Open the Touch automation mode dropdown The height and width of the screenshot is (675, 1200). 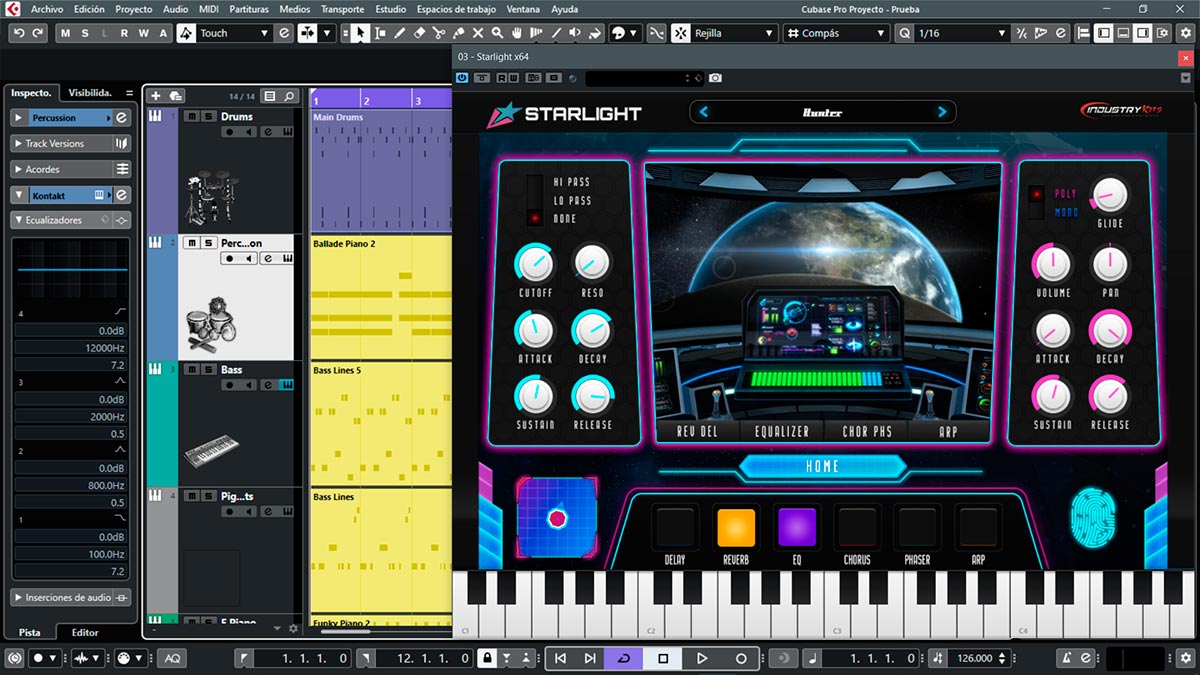235,33
